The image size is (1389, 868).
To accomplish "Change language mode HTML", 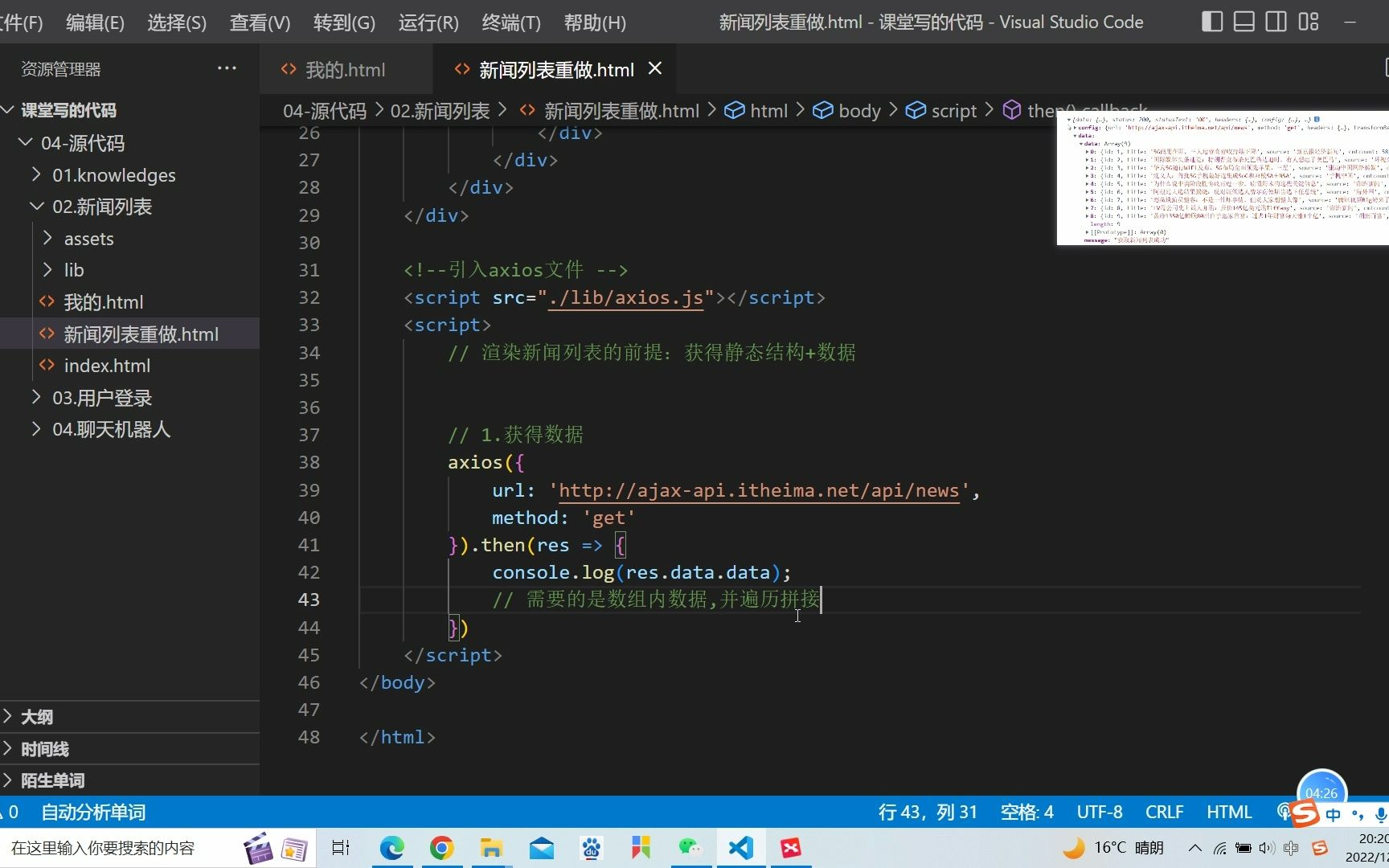I will tap(1229, 813).
